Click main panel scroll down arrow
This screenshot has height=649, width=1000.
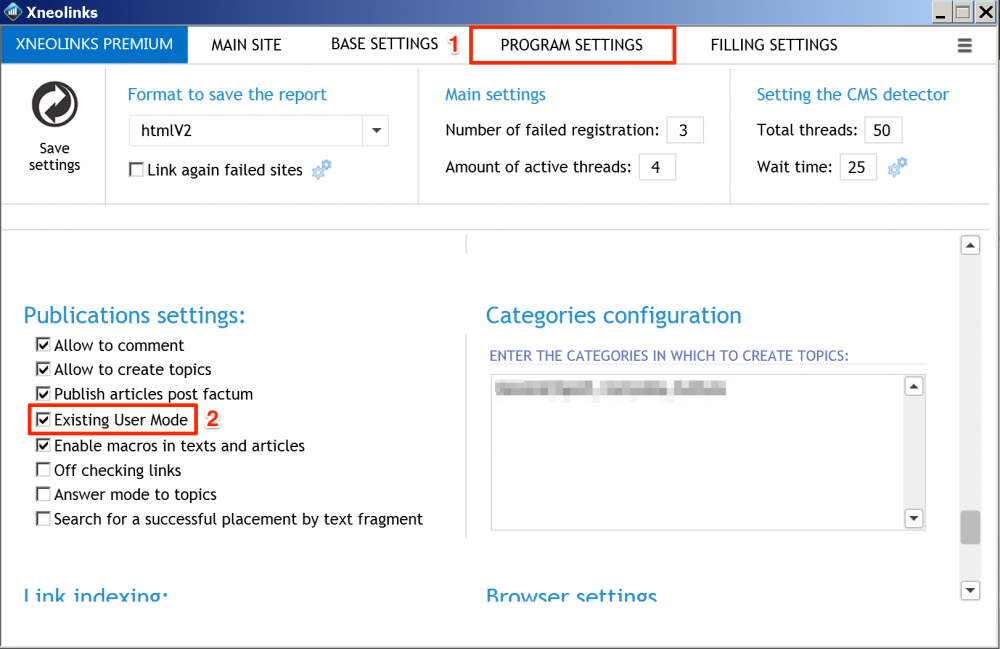970,590
